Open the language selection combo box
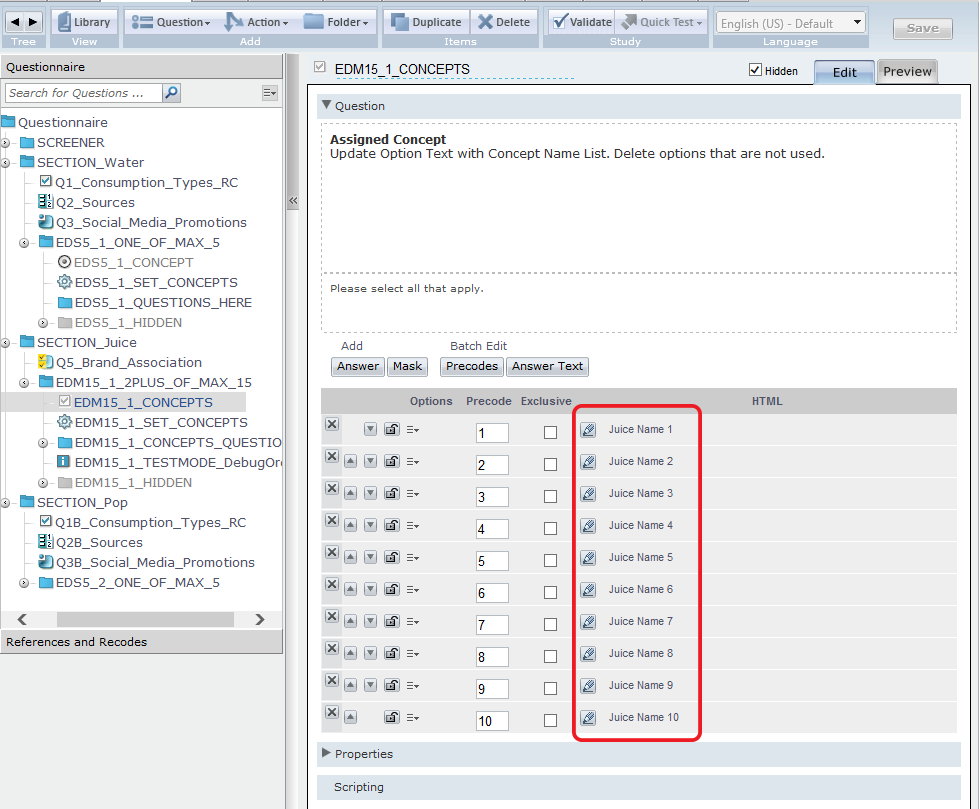 pyautogui.click(x=791, y=23)
